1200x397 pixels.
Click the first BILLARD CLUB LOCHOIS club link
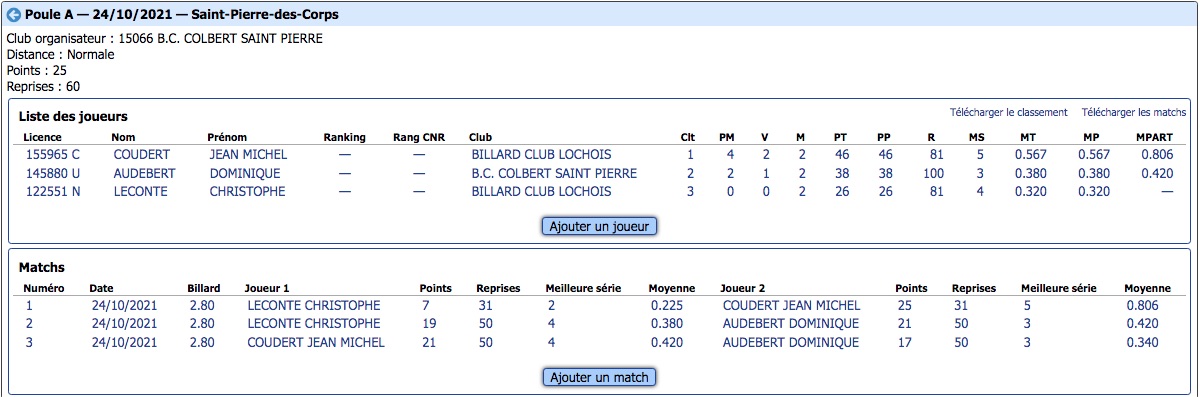click(x=541, y=155)
